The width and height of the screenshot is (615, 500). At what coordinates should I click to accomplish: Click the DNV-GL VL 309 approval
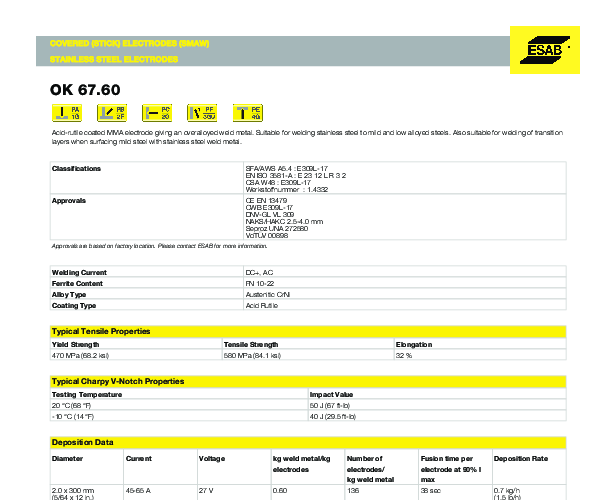pyautogui.click(x=270, y=215)
